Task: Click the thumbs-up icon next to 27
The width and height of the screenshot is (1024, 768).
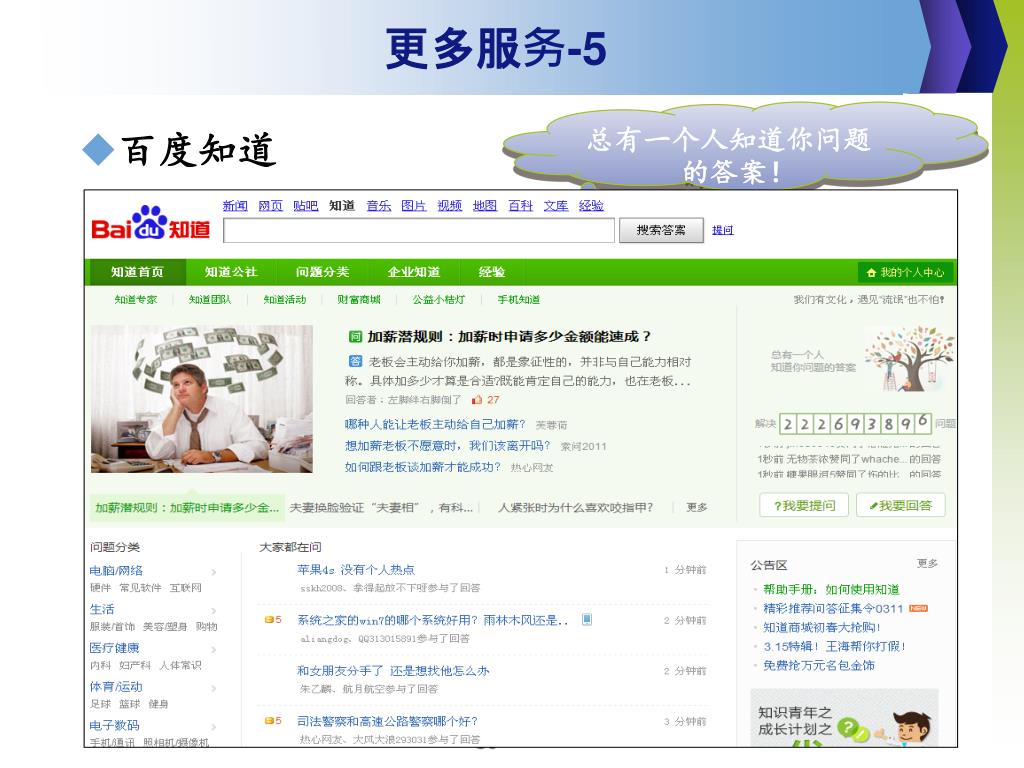Action: click(477, 400)
